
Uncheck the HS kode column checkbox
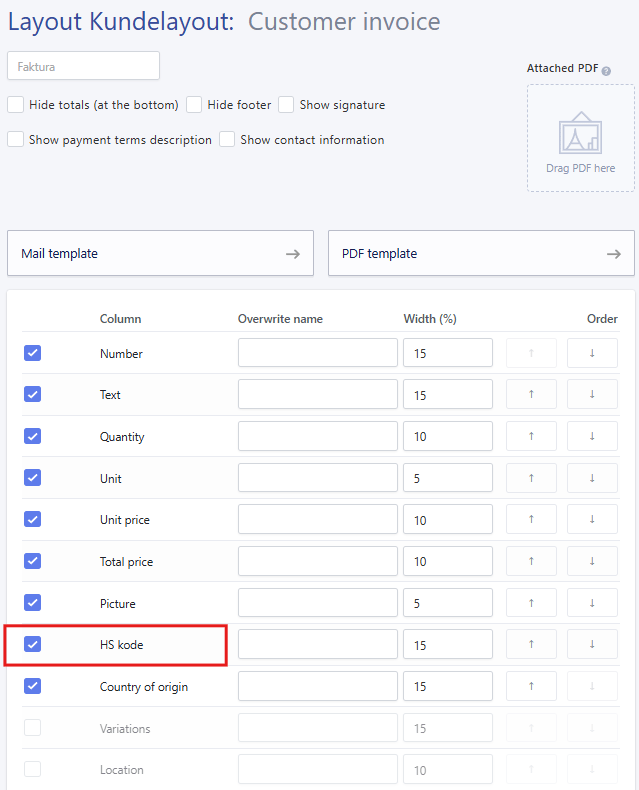33,645
